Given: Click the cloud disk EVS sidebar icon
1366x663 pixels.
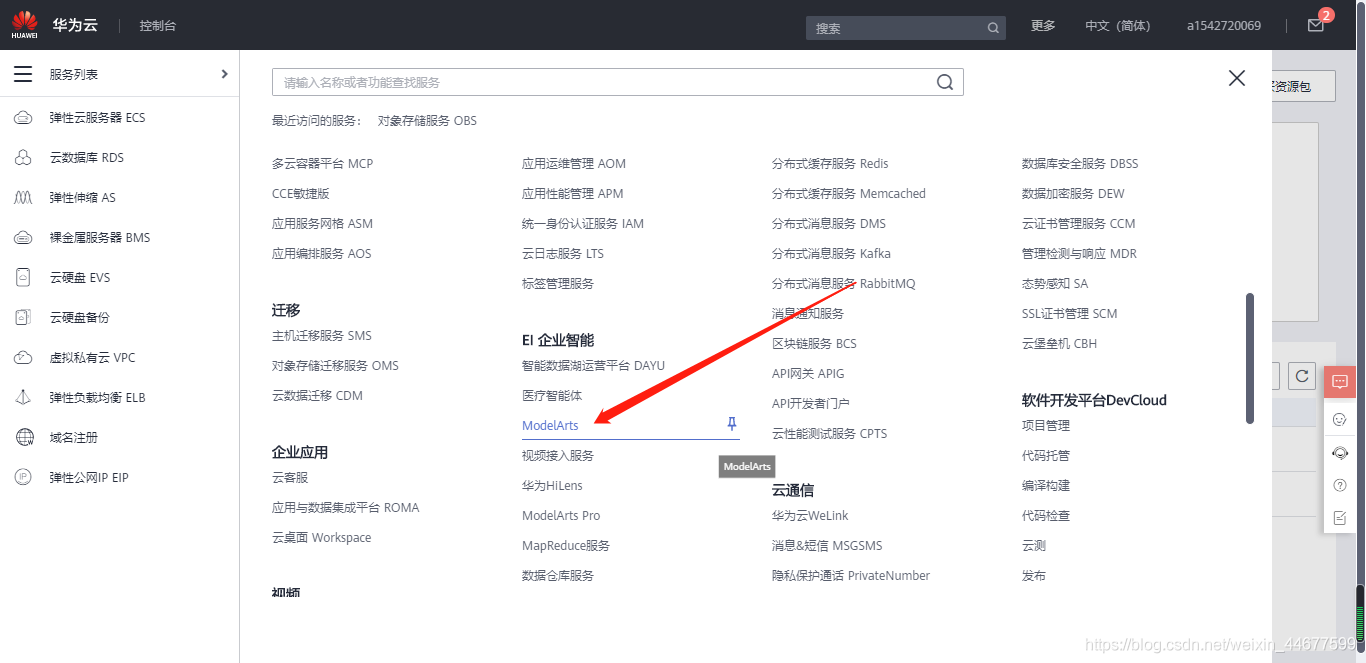Looking at the screenshot, I should click(x=23, y=278).
